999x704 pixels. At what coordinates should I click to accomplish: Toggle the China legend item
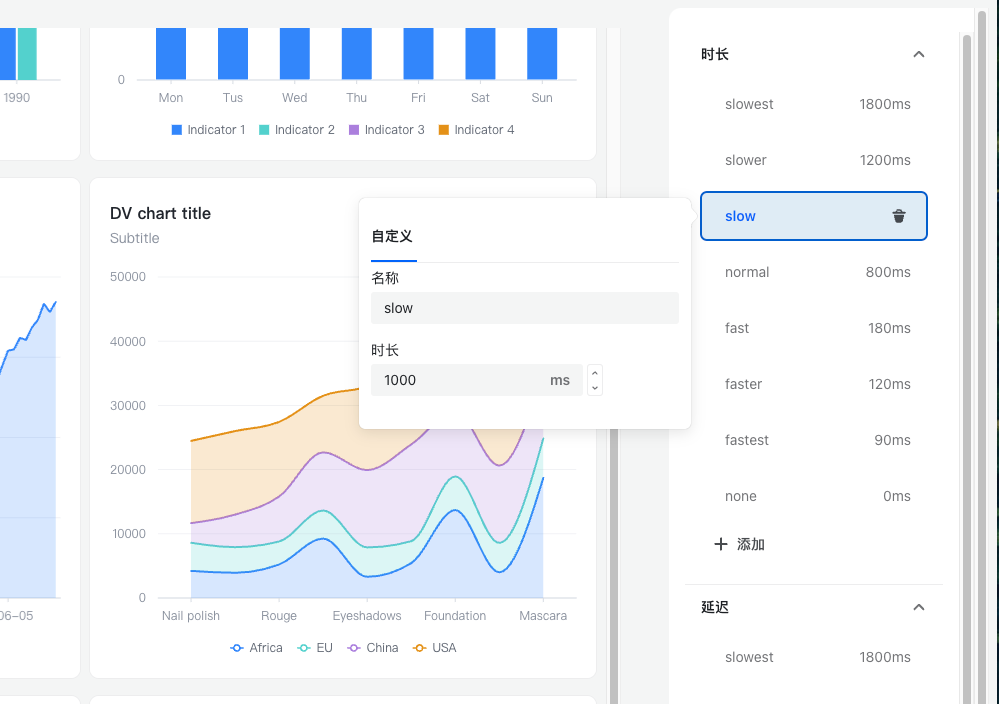click(x=373, y=648)
